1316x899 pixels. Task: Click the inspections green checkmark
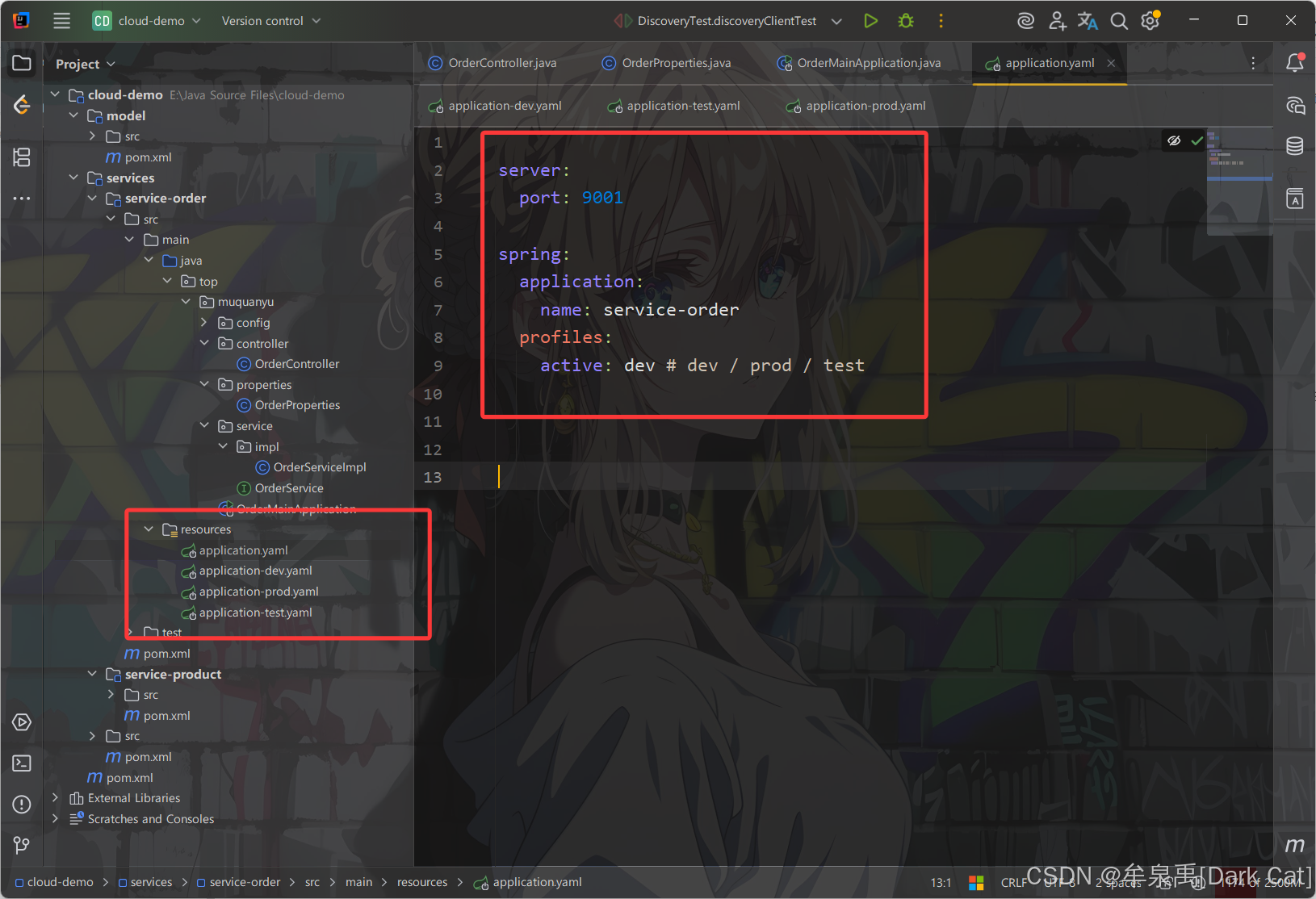[1197, 140]
